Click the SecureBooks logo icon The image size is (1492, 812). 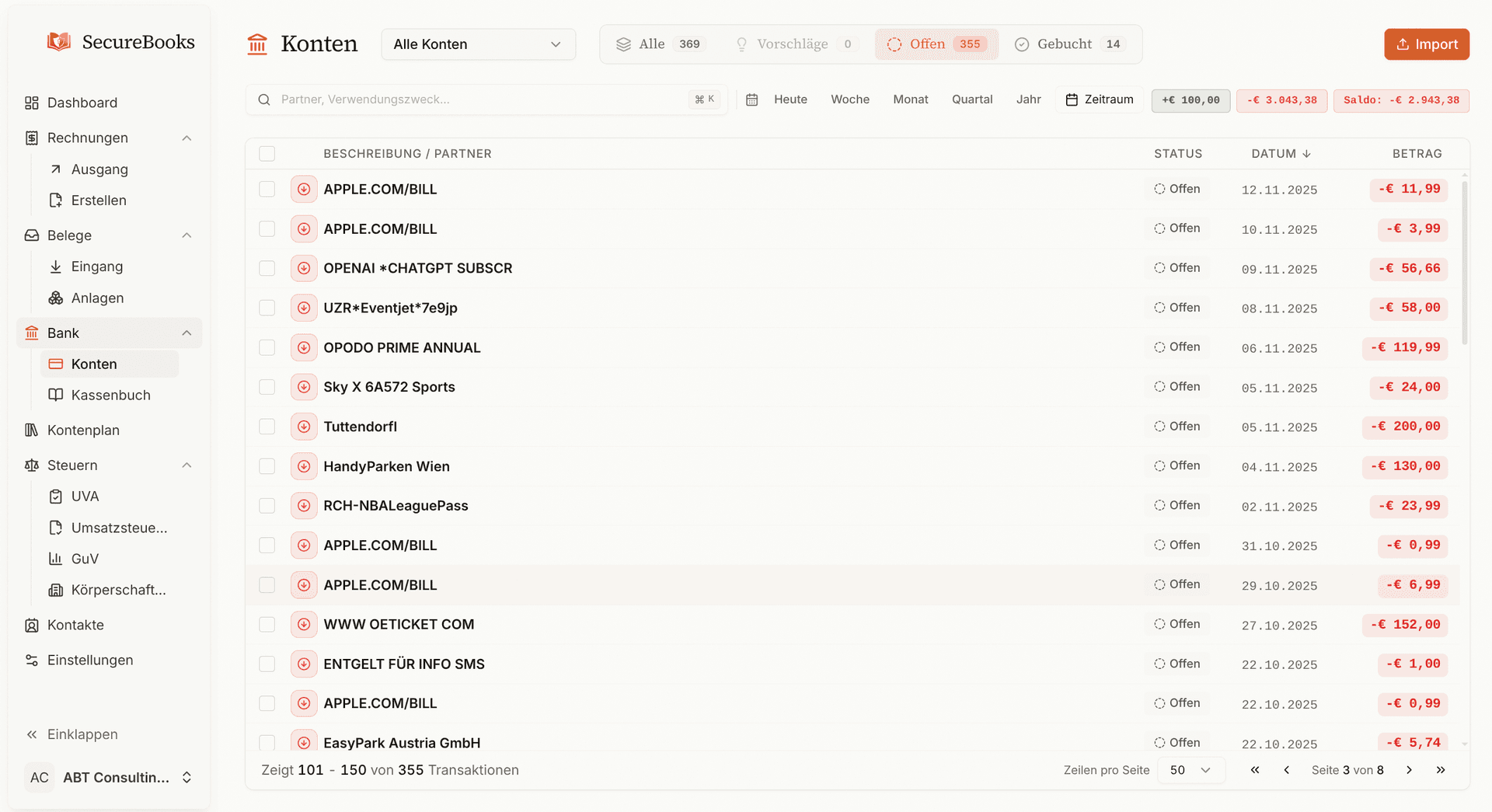pos(59,42)
